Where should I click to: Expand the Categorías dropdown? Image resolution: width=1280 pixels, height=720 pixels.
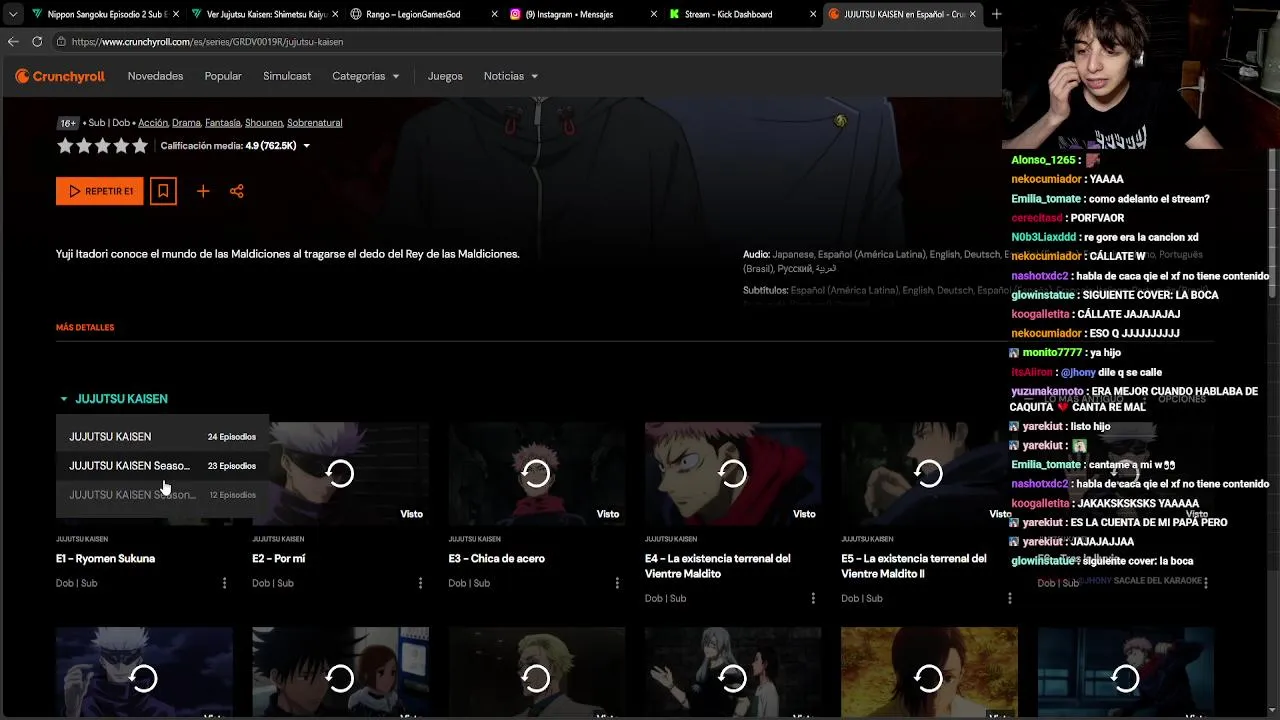click(x=366, y=76)
